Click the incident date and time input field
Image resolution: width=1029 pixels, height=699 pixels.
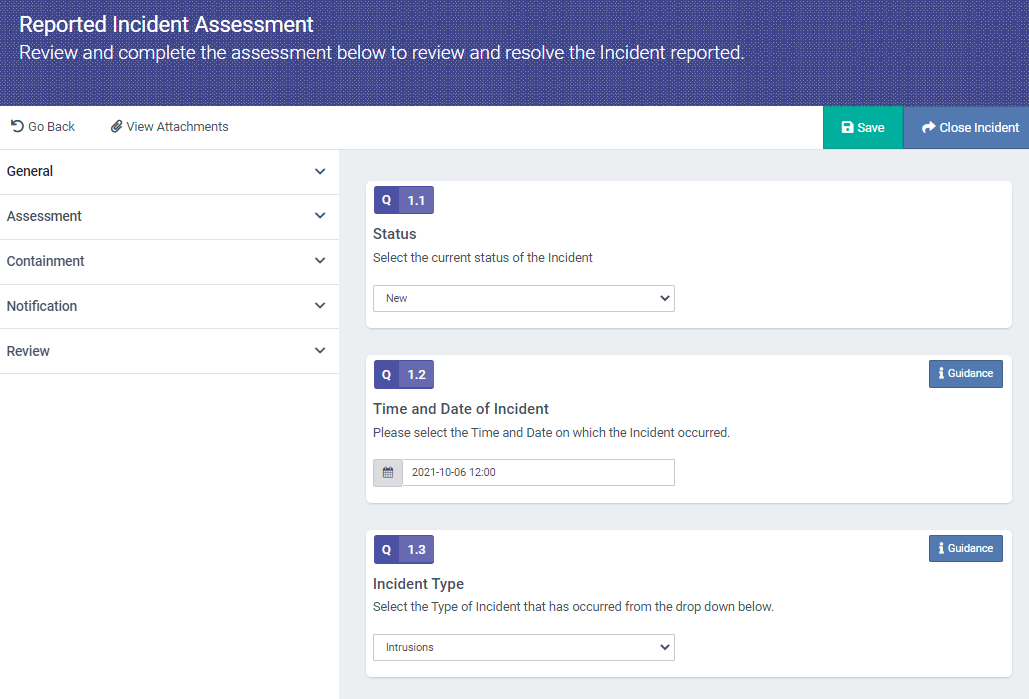pos(538,473)
